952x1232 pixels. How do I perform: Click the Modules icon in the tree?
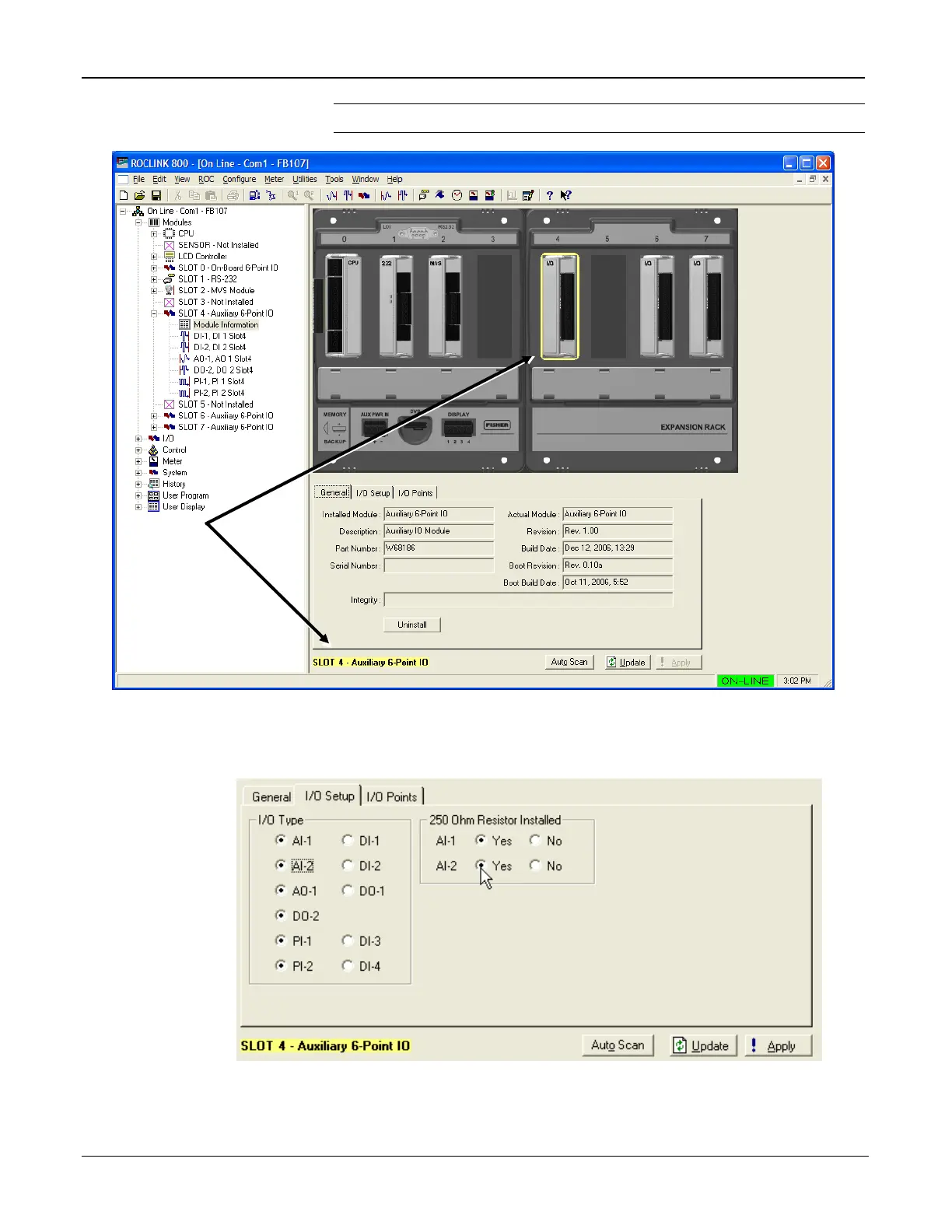153,222
